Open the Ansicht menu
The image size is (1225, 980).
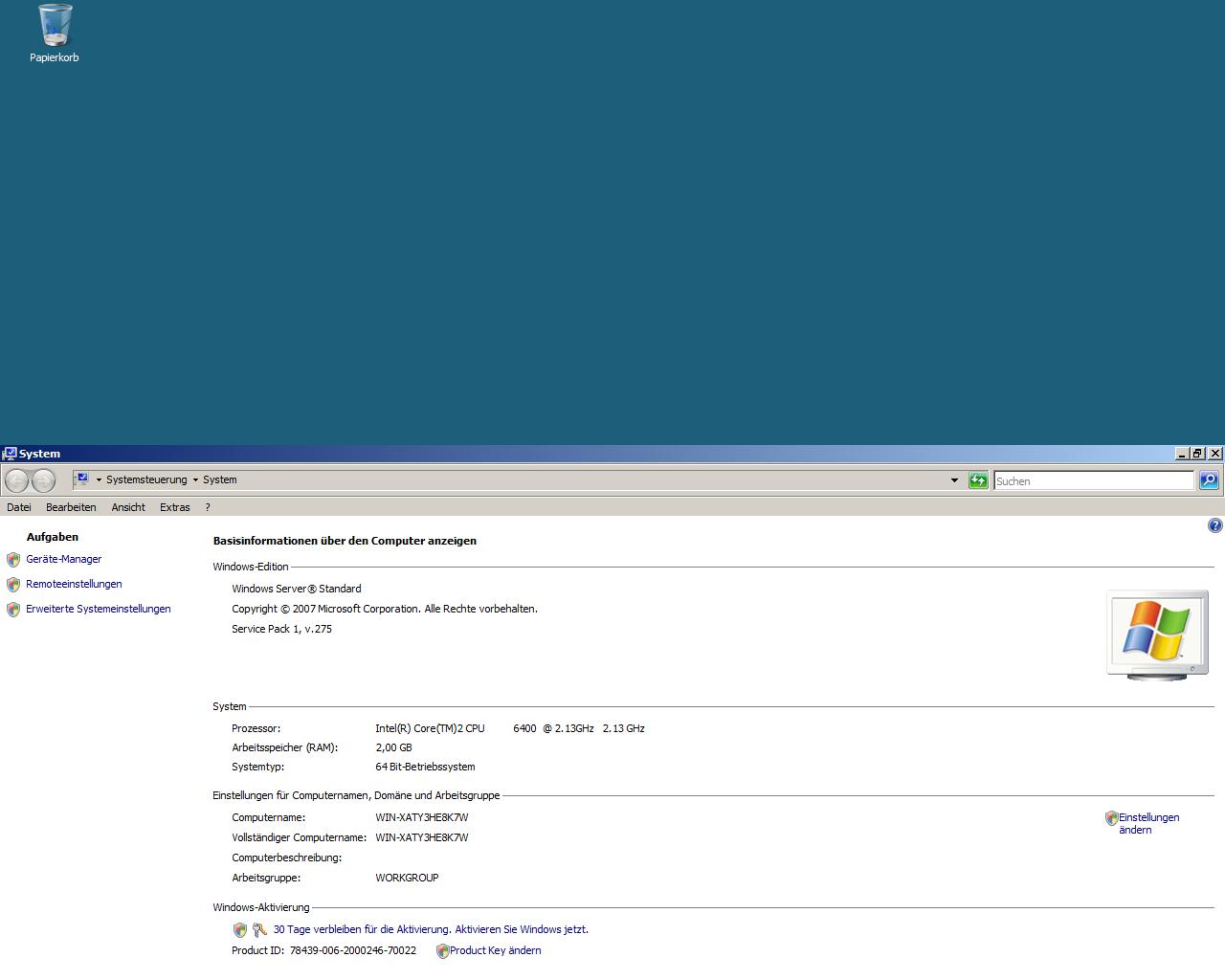point(128,507)
